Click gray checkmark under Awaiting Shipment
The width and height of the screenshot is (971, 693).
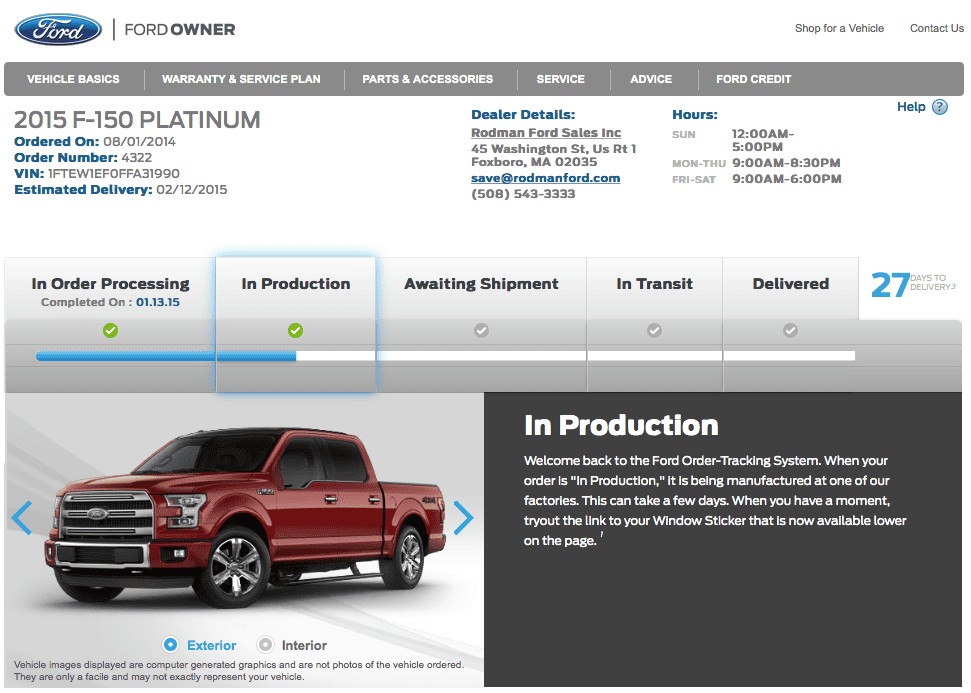click(x=481, y=331)
